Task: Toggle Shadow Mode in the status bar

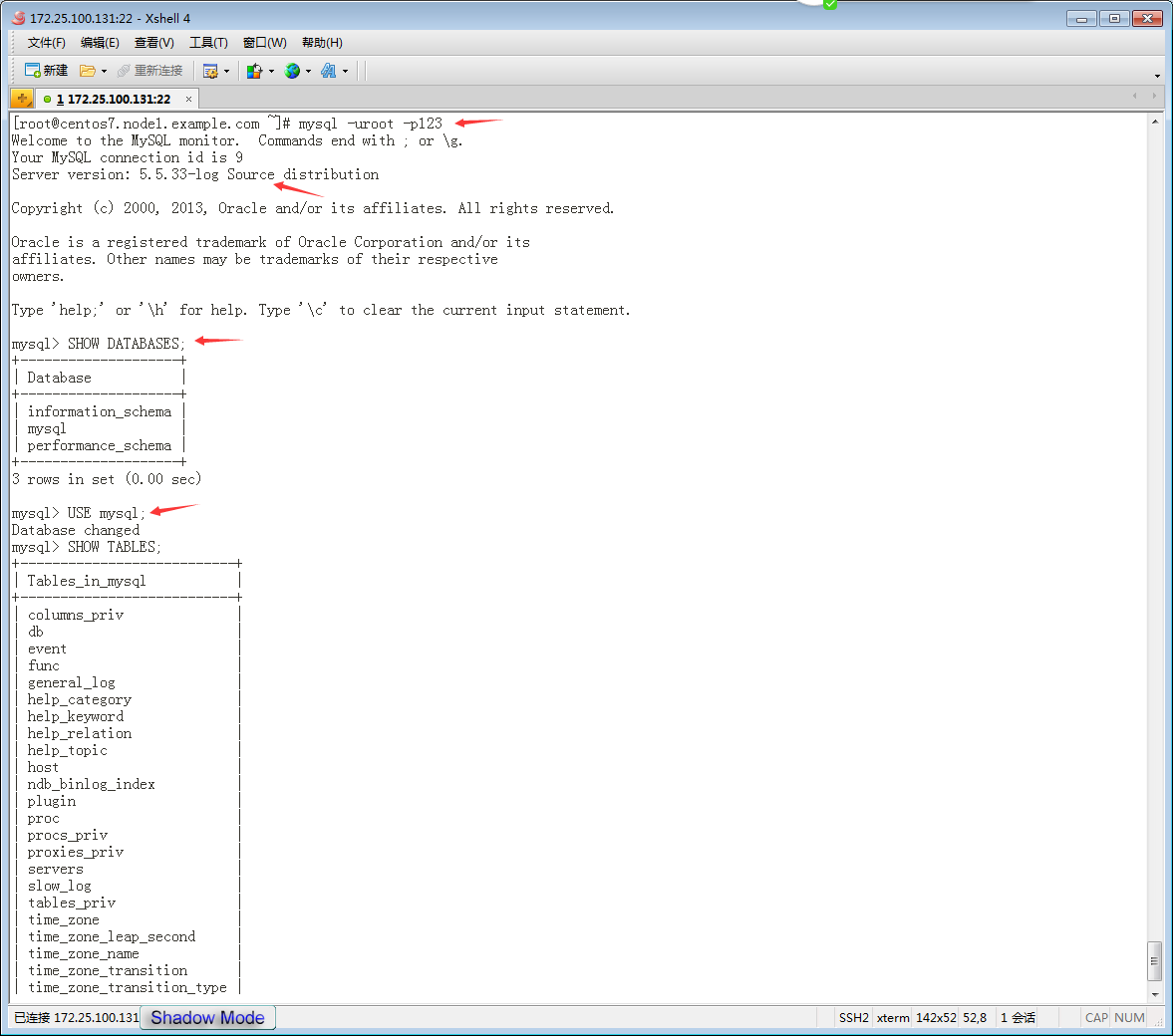Action: pyautogui.click(x=206, y=1017)
